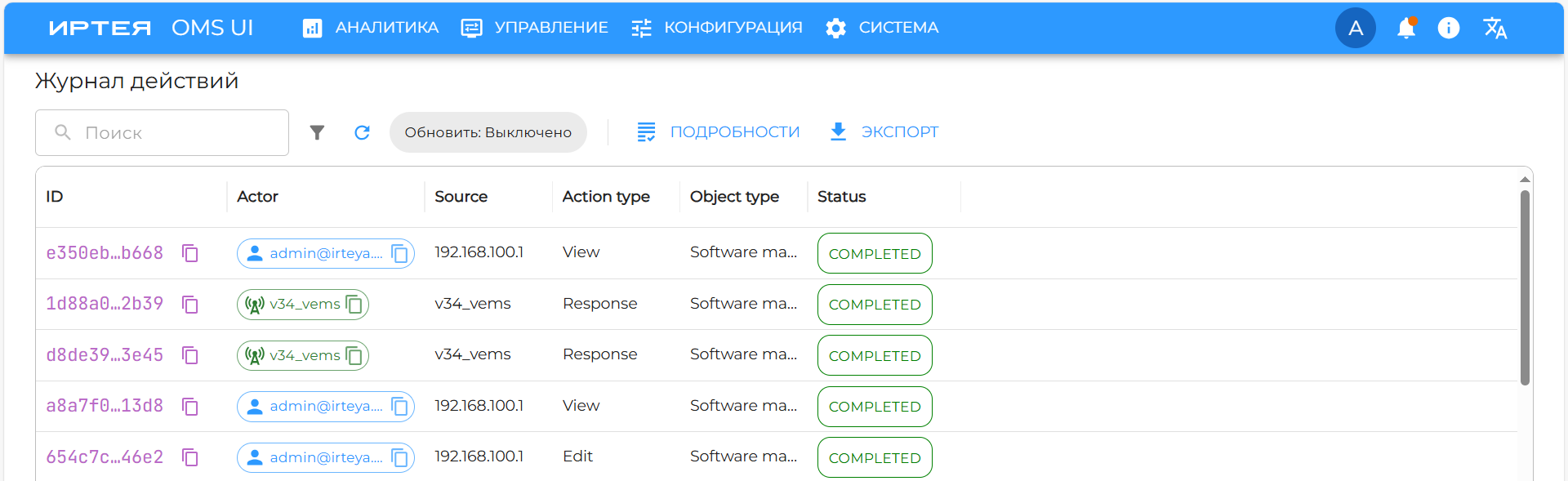Open the info icon in header

(x=1448, y=29)
